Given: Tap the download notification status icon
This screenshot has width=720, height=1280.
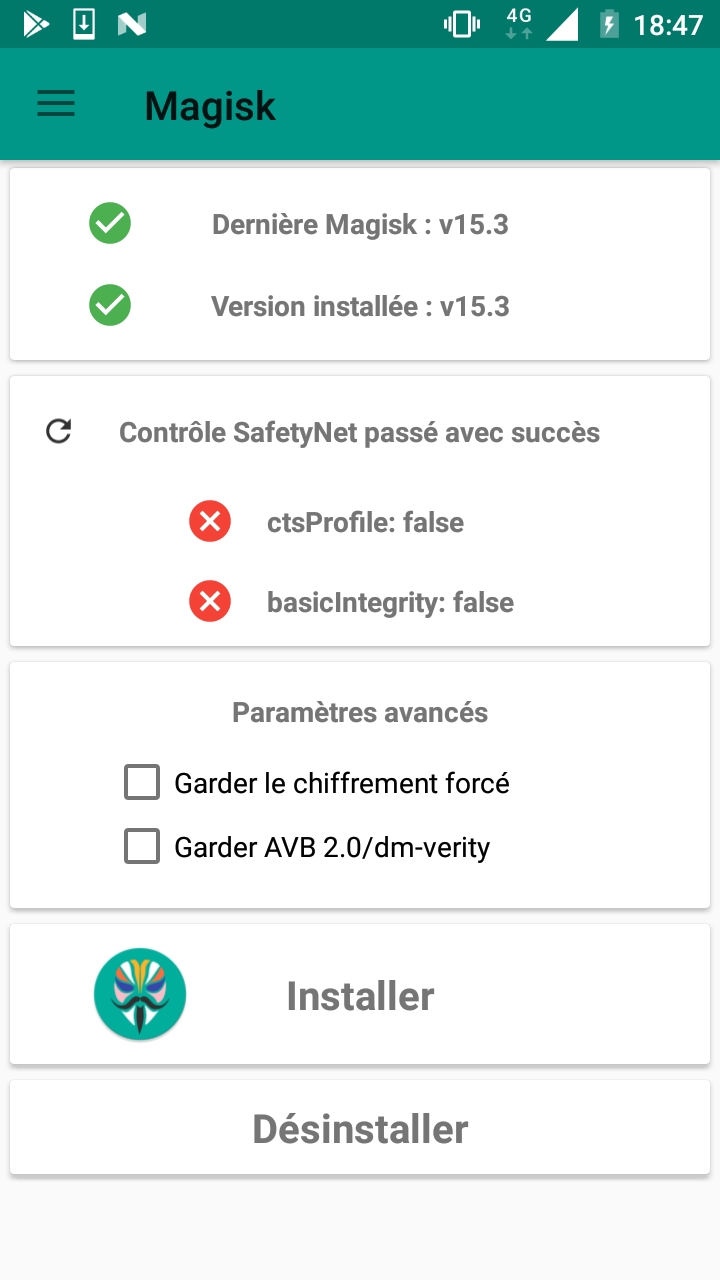Looking at the screenshot, I should pyautogui.click(x=84, y=24).
